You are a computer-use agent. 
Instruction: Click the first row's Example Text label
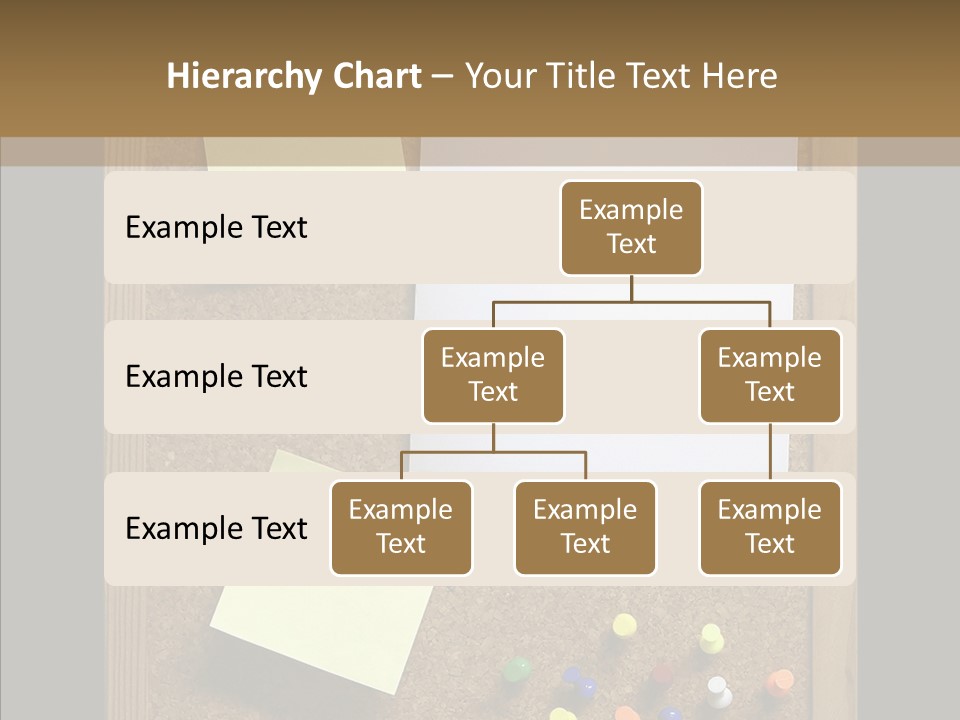pyautogui.click(x=216, y=228)
